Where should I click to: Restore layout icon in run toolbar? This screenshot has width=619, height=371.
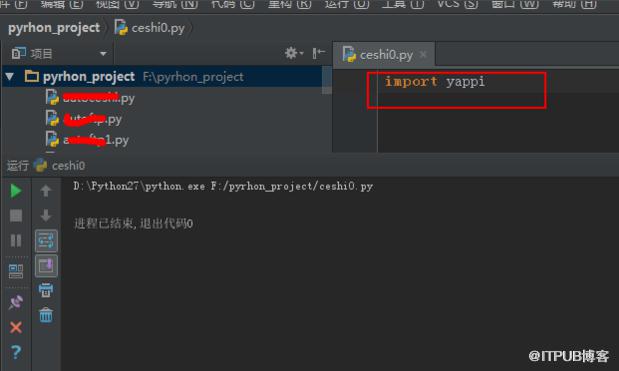(16, 271)
